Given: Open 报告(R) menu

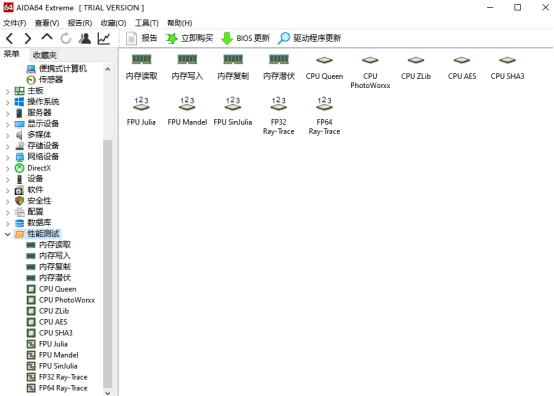Looking at the screenshot, I should pyautogui.click(x=80, y=23).
